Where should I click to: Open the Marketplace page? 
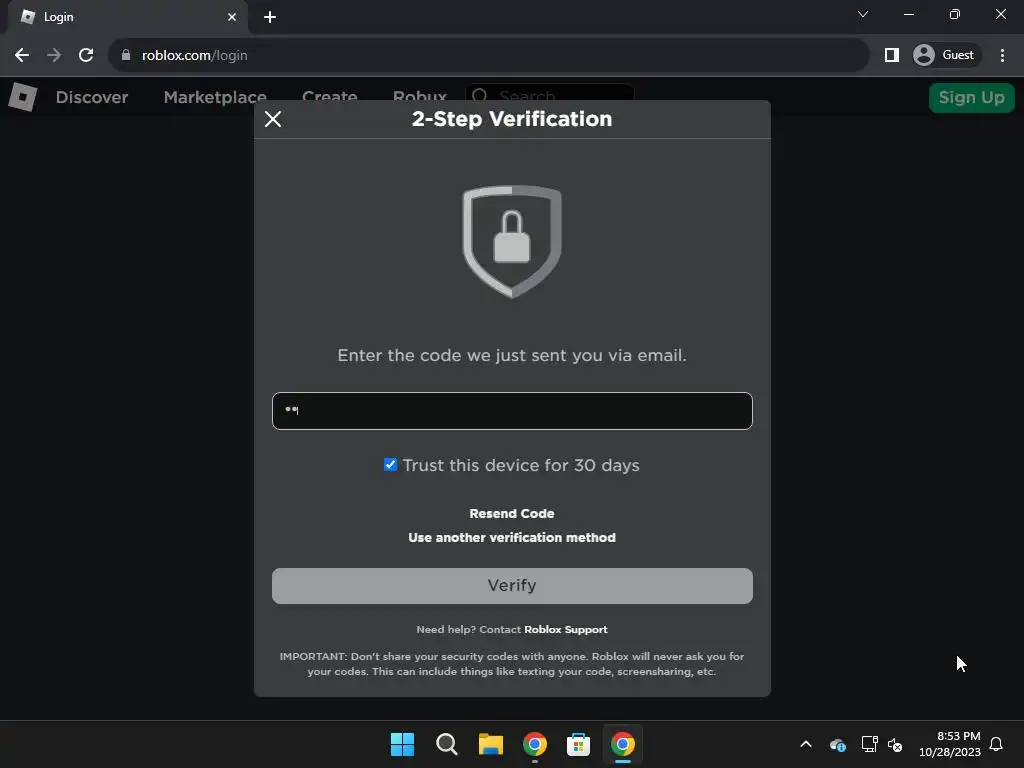[x=215, y=97]
